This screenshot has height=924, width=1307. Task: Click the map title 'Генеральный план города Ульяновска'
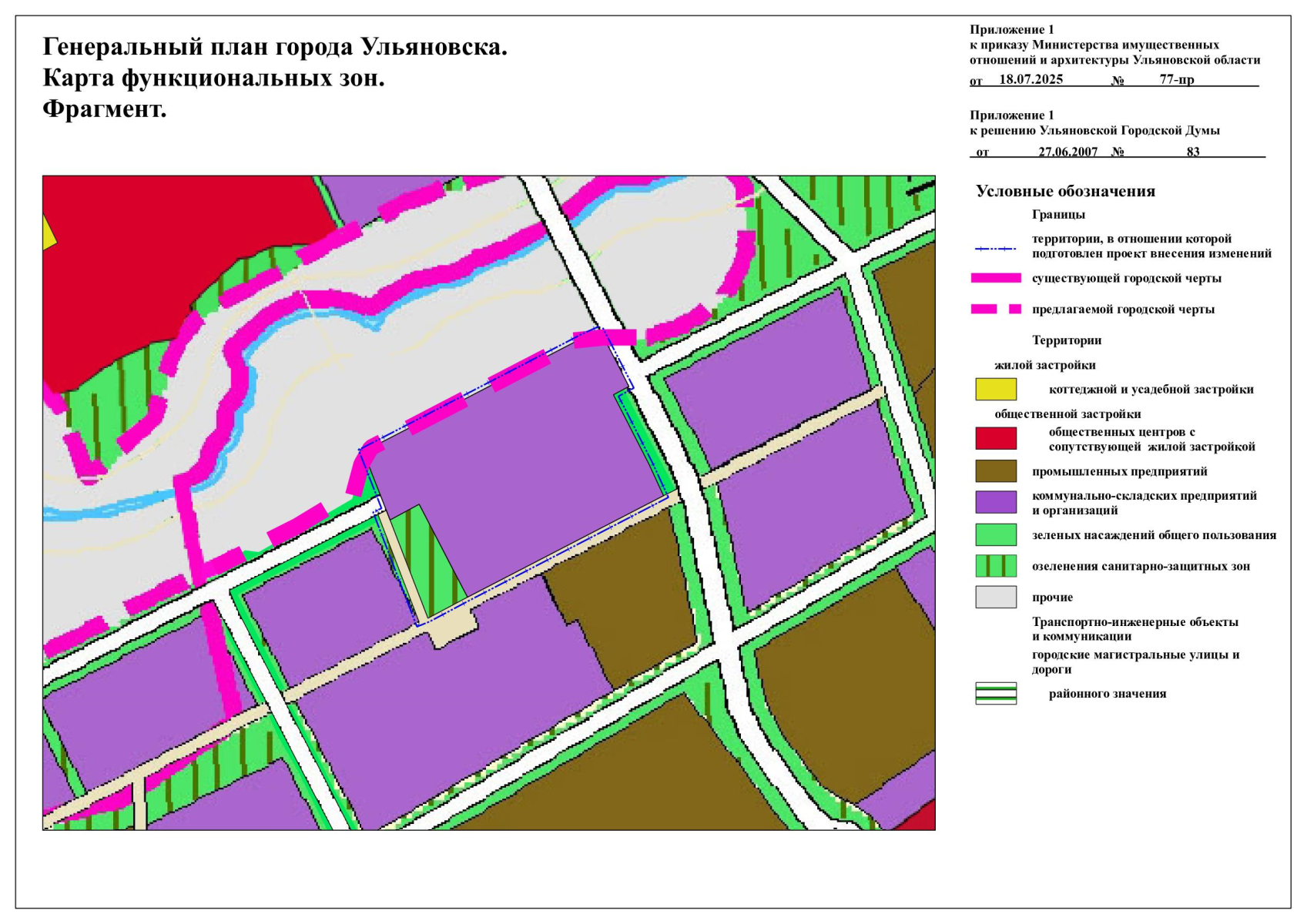click(x=275, y=47)
